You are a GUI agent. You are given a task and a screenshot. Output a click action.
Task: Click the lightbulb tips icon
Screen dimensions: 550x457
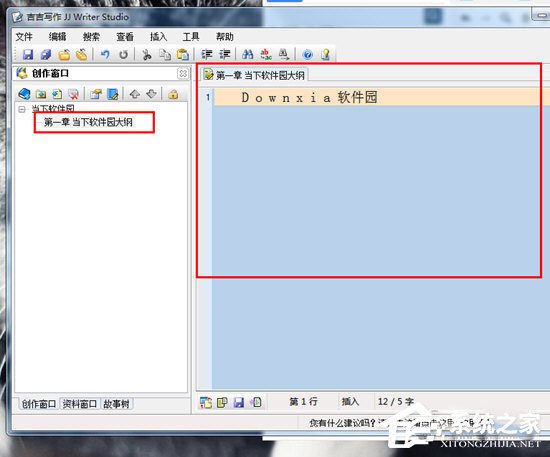pos(326,54)
